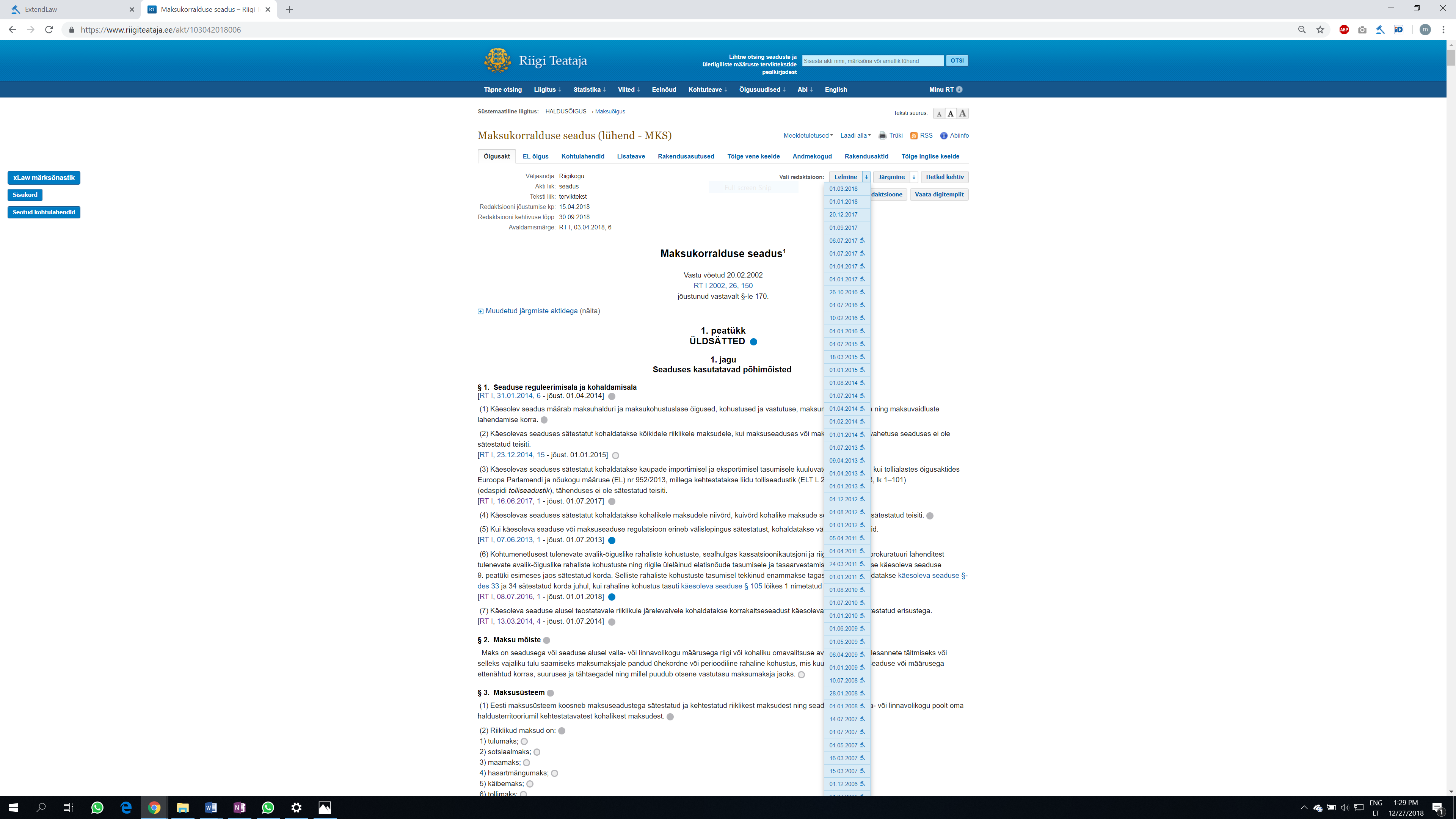
Task: Click the Hetkel kehtiv button
Action: point(945,177)
